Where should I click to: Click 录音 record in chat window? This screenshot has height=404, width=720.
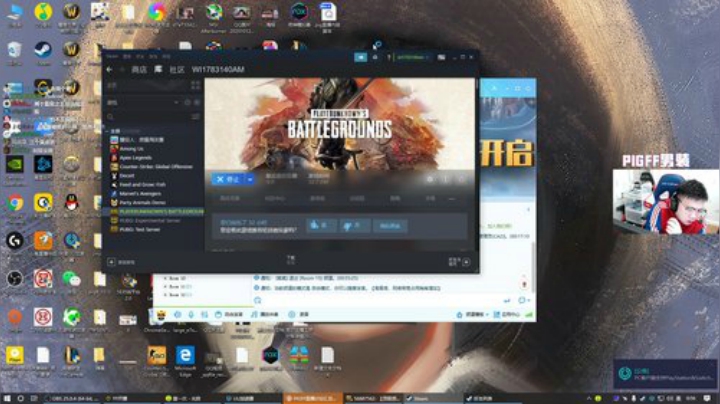299,314
